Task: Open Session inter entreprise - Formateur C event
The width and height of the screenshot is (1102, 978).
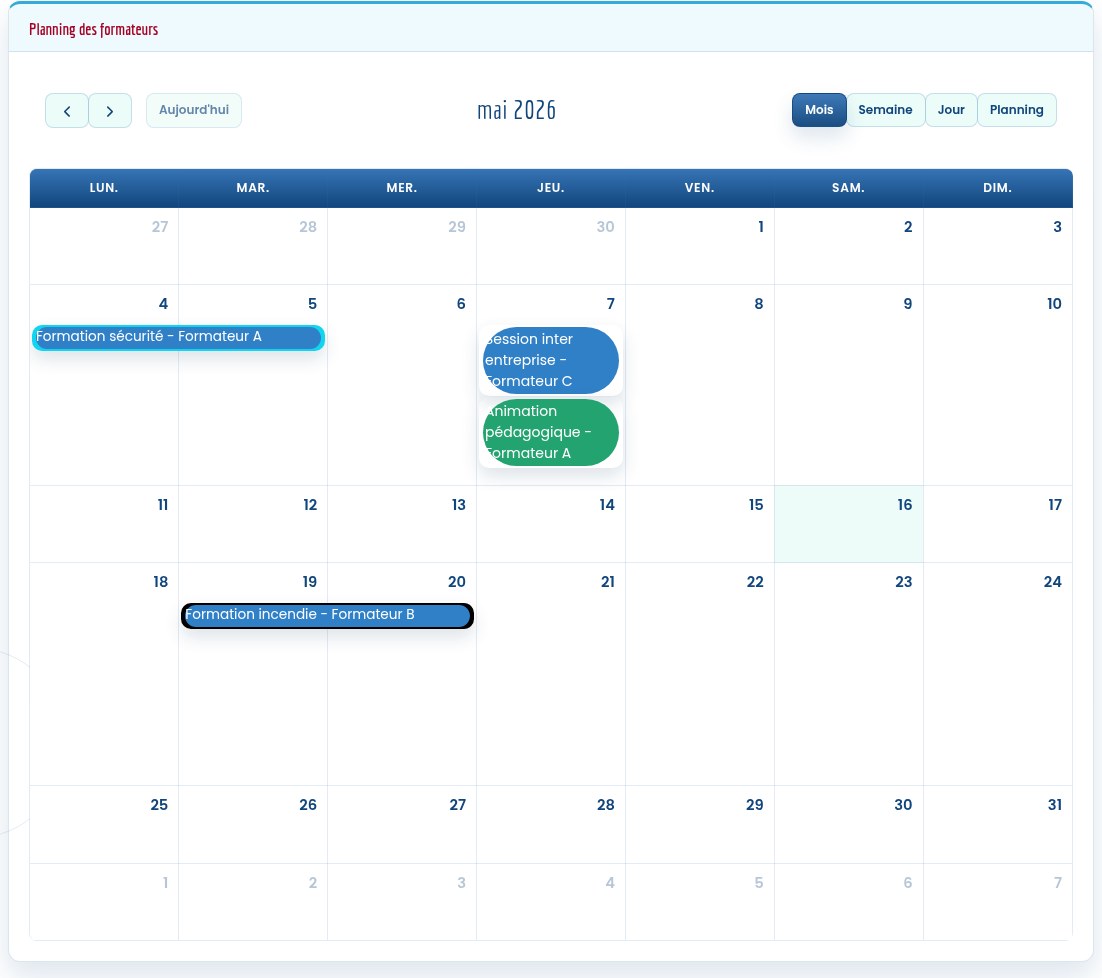Action: click(551, 360)
